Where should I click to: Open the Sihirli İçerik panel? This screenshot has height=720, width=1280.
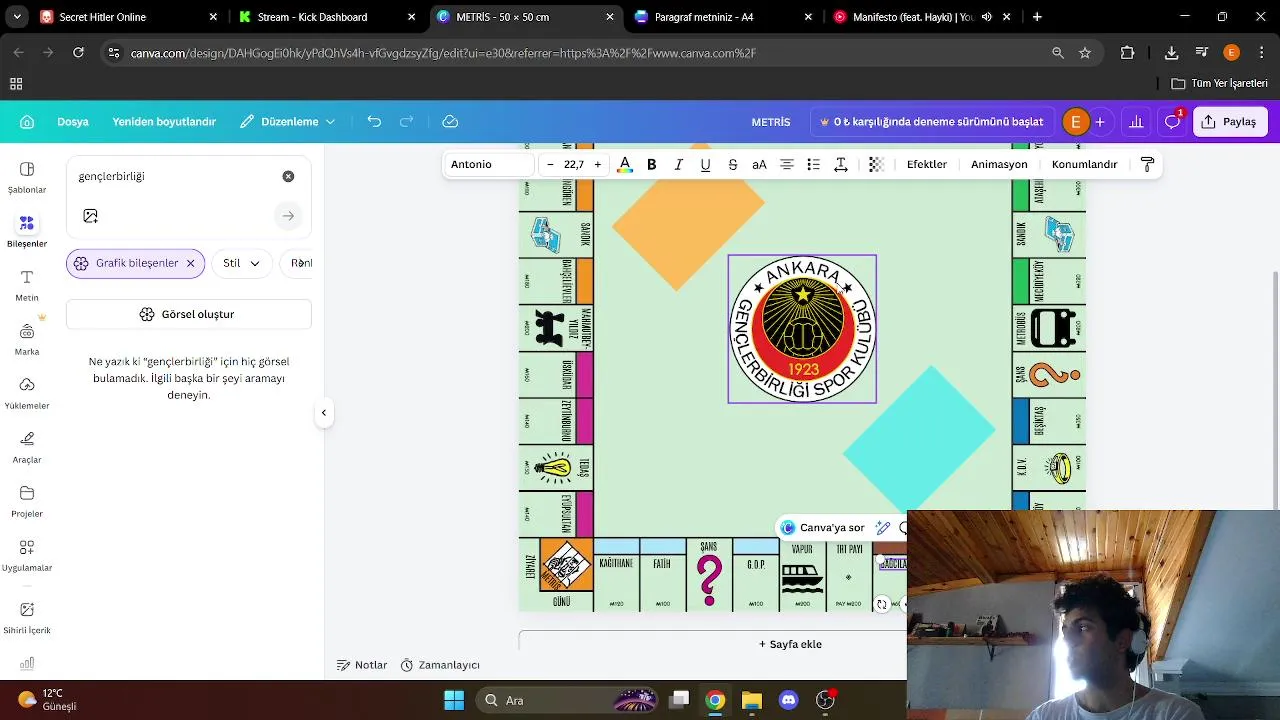point(27,617)
